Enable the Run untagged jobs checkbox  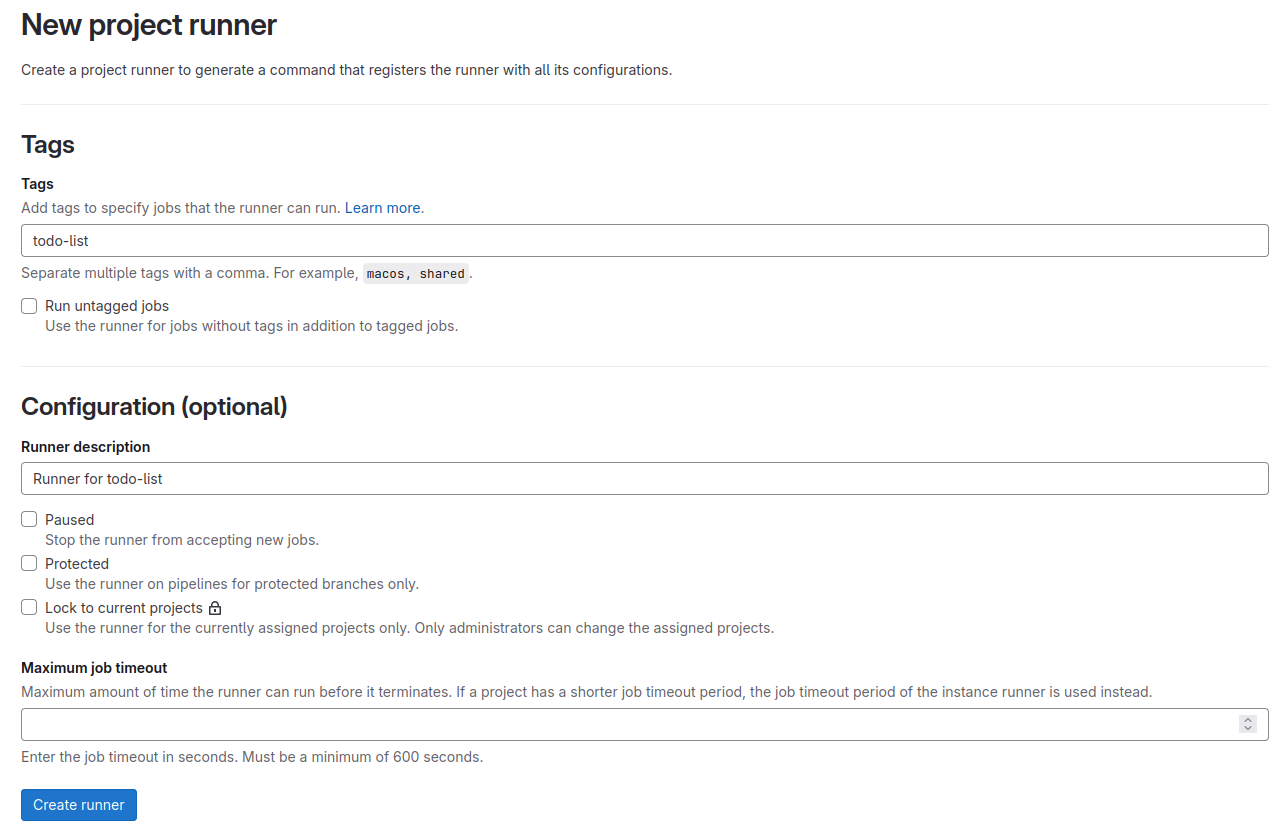click(29, 306)
